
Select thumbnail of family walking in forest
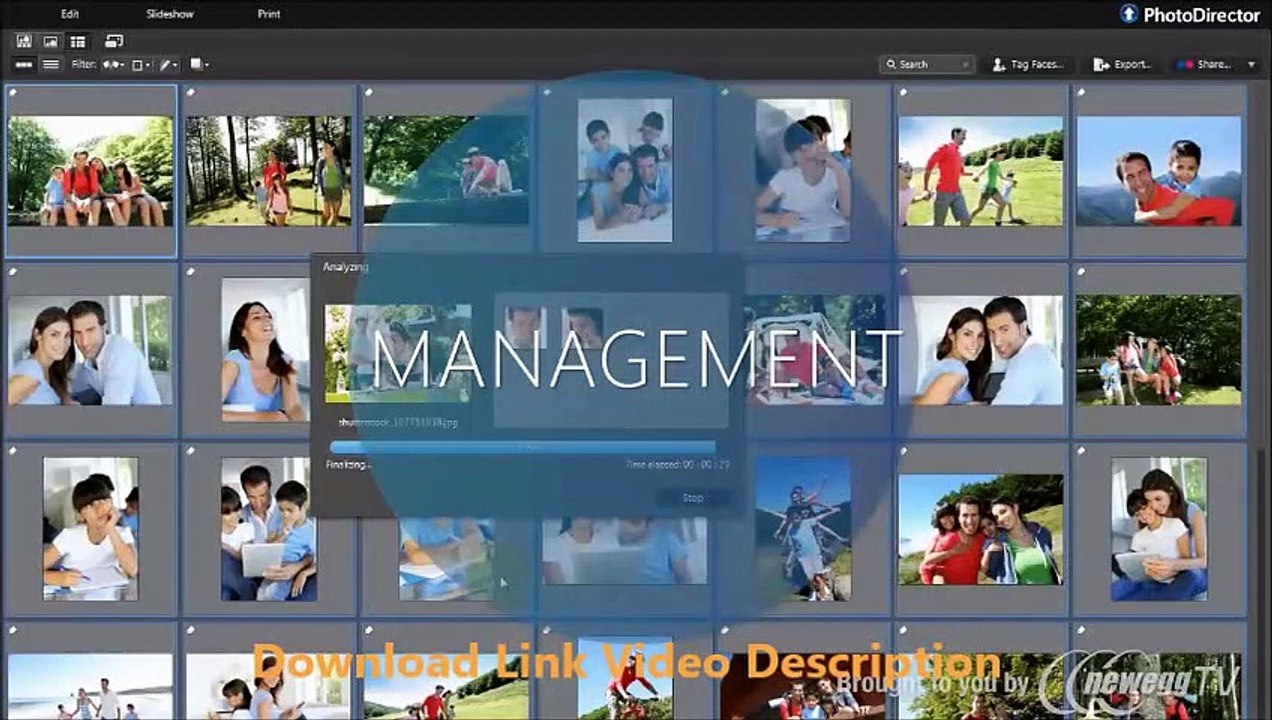[x=268, y=170]
